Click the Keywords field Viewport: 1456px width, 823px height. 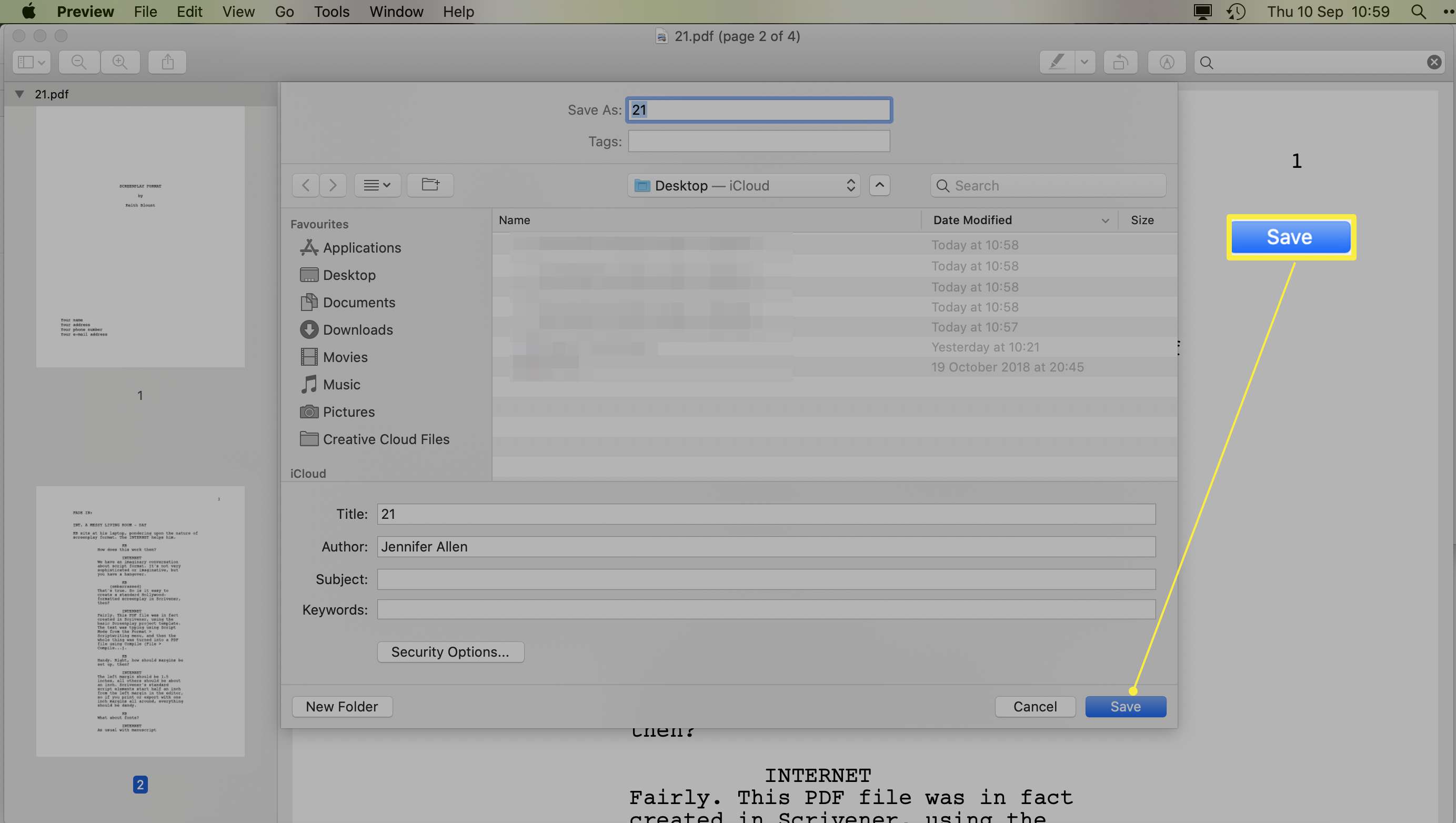coord(767,609)
